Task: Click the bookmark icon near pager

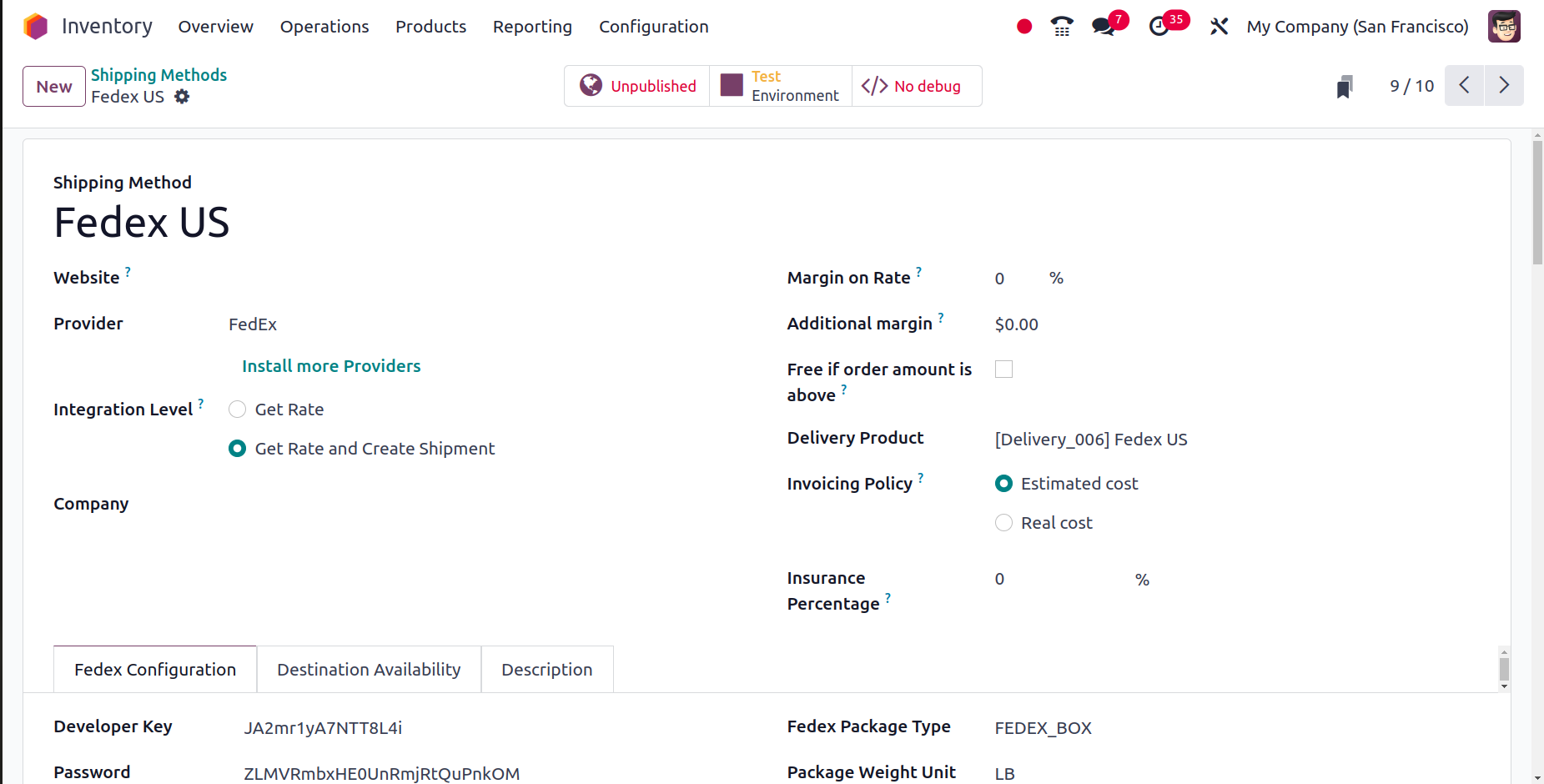Action: [x=1344, y=86]
